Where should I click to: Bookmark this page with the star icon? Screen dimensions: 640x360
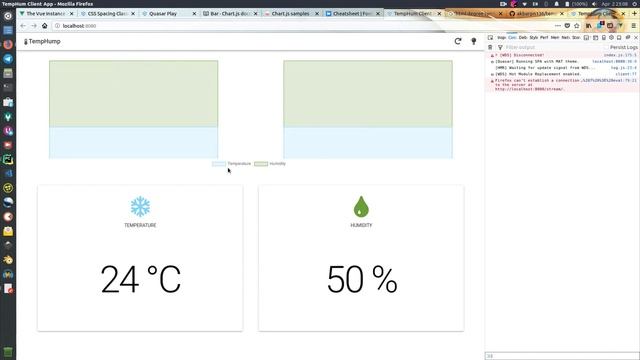(x=576, y=26)
